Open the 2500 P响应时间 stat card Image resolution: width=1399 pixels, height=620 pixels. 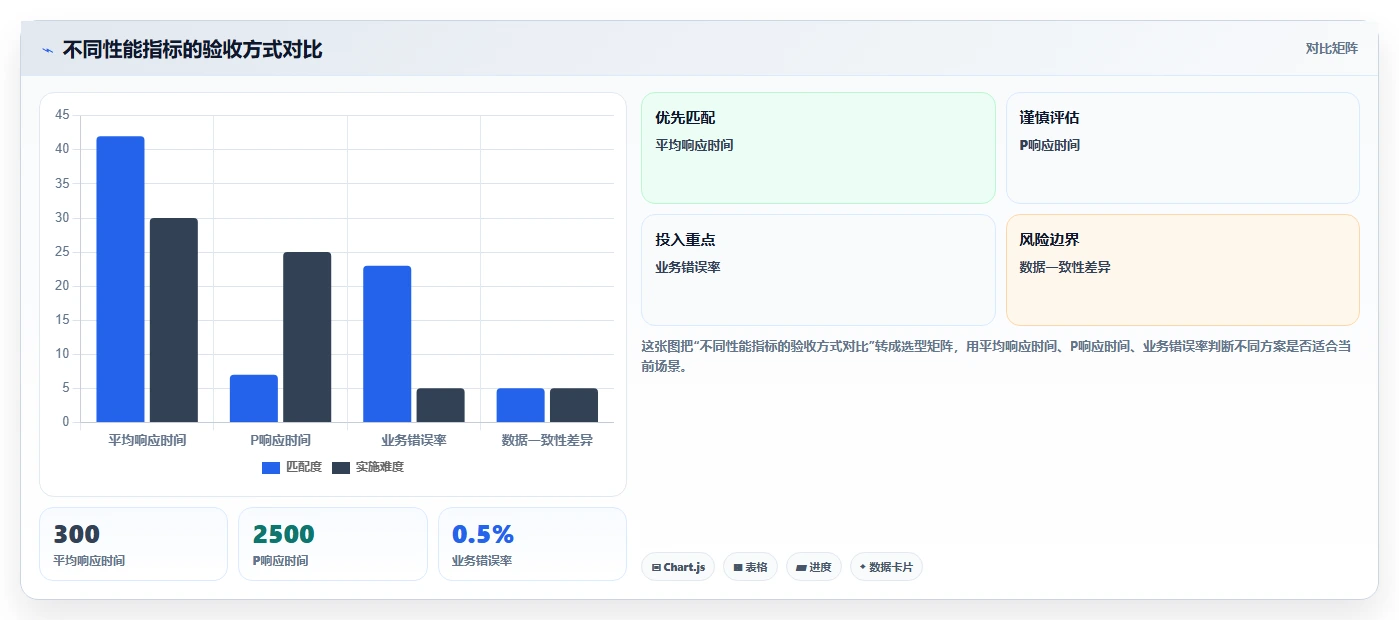point(333,544)
